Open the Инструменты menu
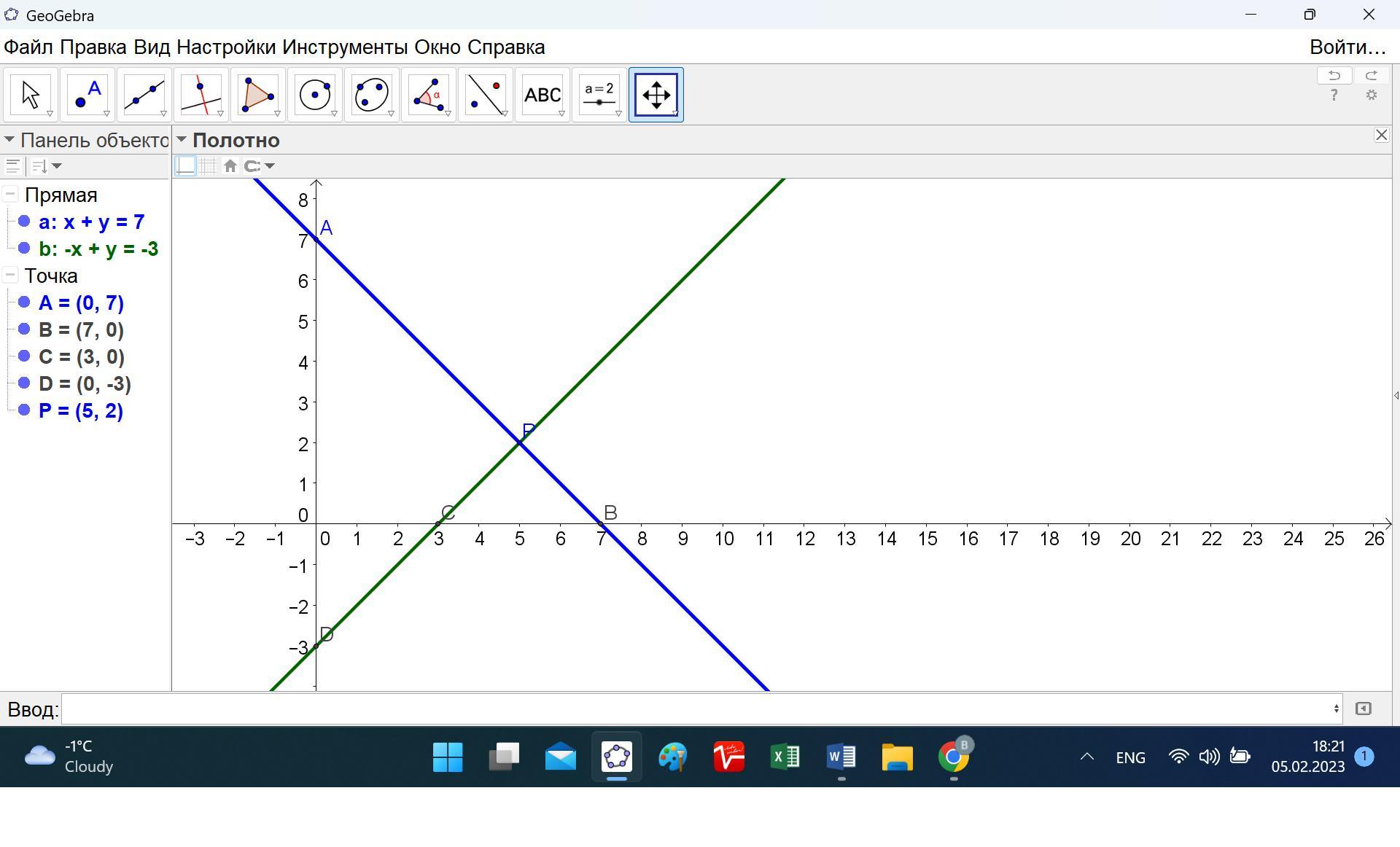Screen dimensions: 1400x847 coord(345,47)
